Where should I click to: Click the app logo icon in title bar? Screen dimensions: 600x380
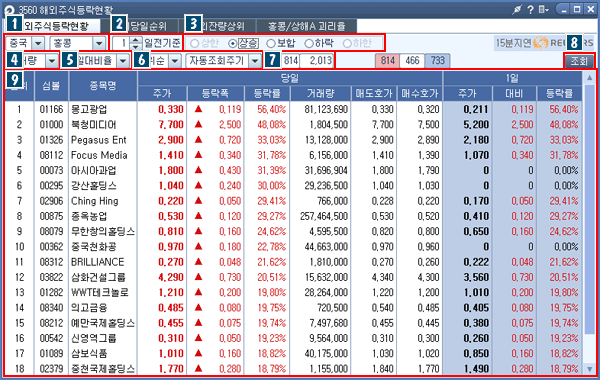pyautogui.click(x=9, y=10)
